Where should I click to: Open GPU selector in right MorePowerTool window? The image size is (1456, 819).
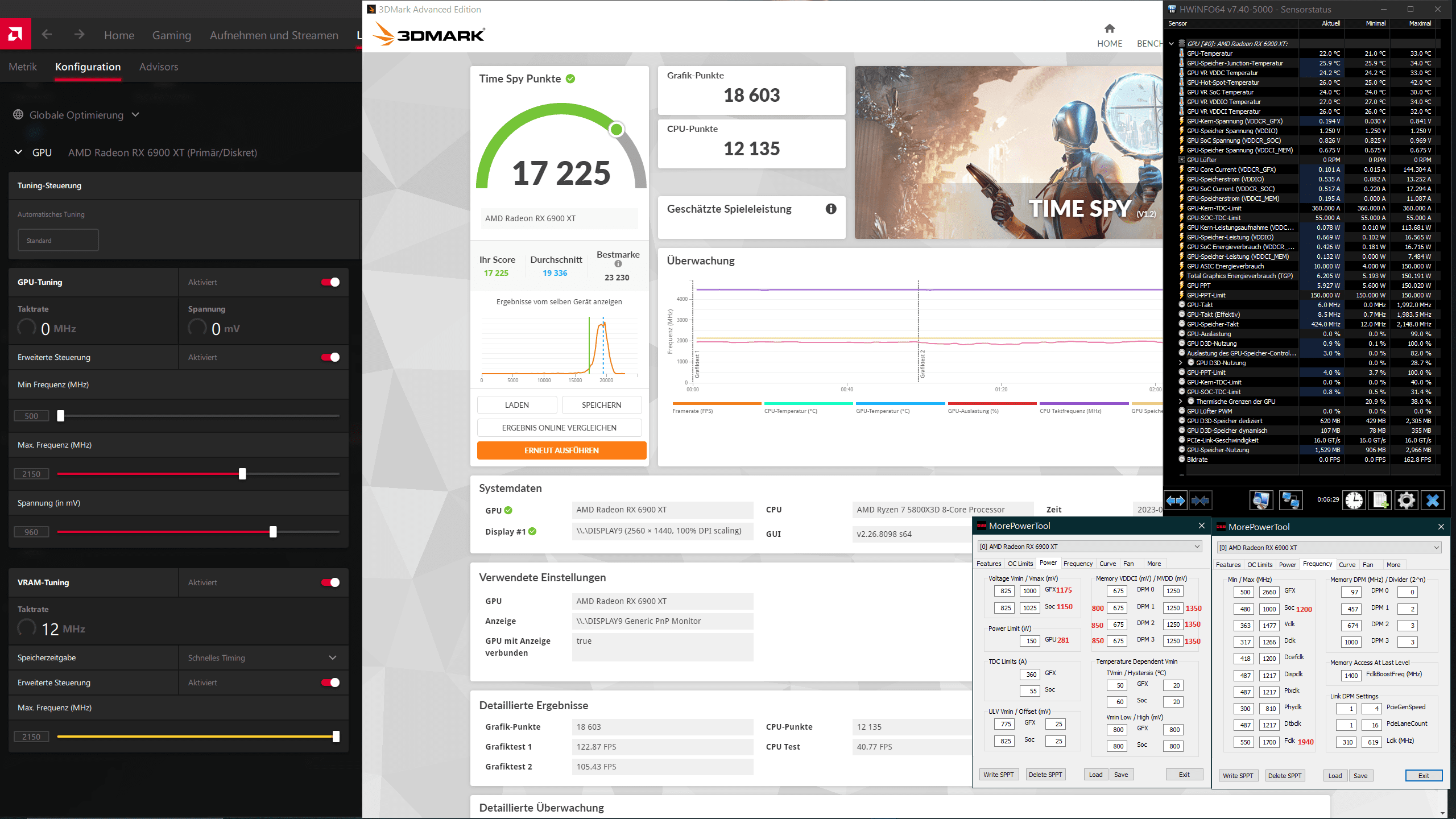coord(1329,548)
